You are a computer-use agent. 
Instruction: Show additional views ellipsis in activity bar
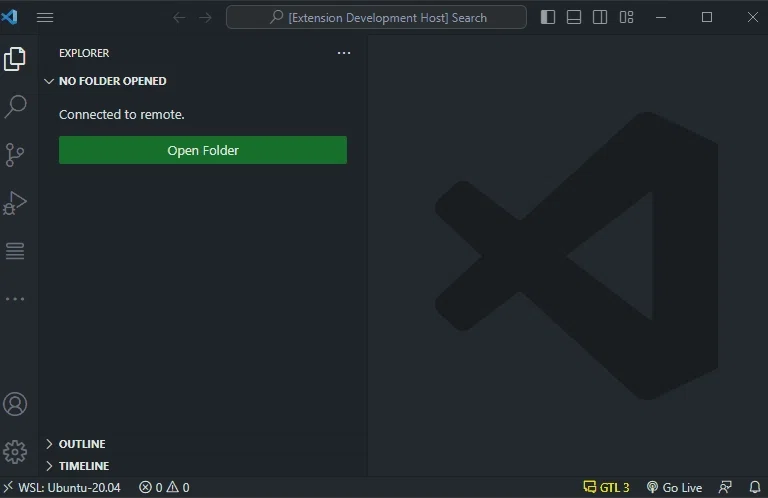pyautogui.click(x=15, y=299)
